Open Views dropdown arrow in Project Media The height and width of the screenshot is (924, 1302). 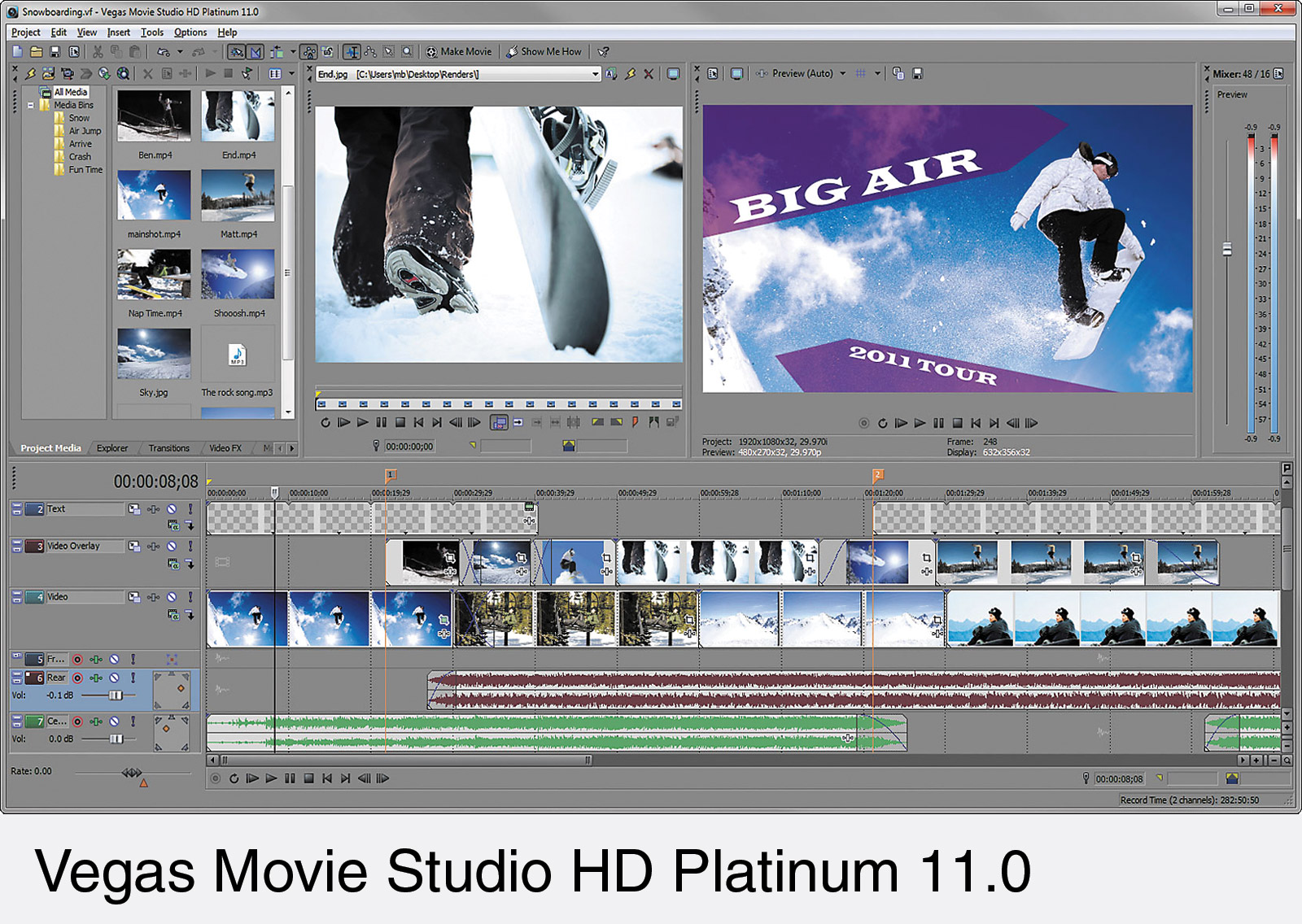pos(291,73)
